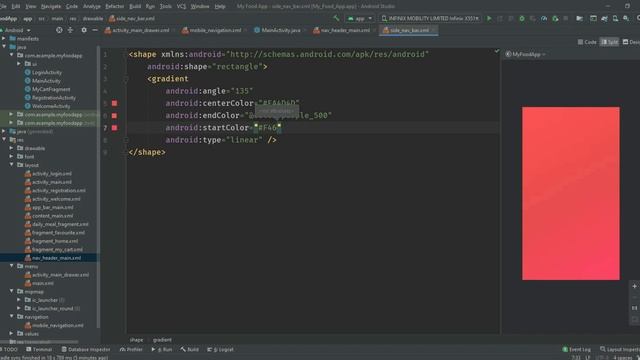Click the startColor gutter color swatch

pyautogui.click(x=114, y=128)
